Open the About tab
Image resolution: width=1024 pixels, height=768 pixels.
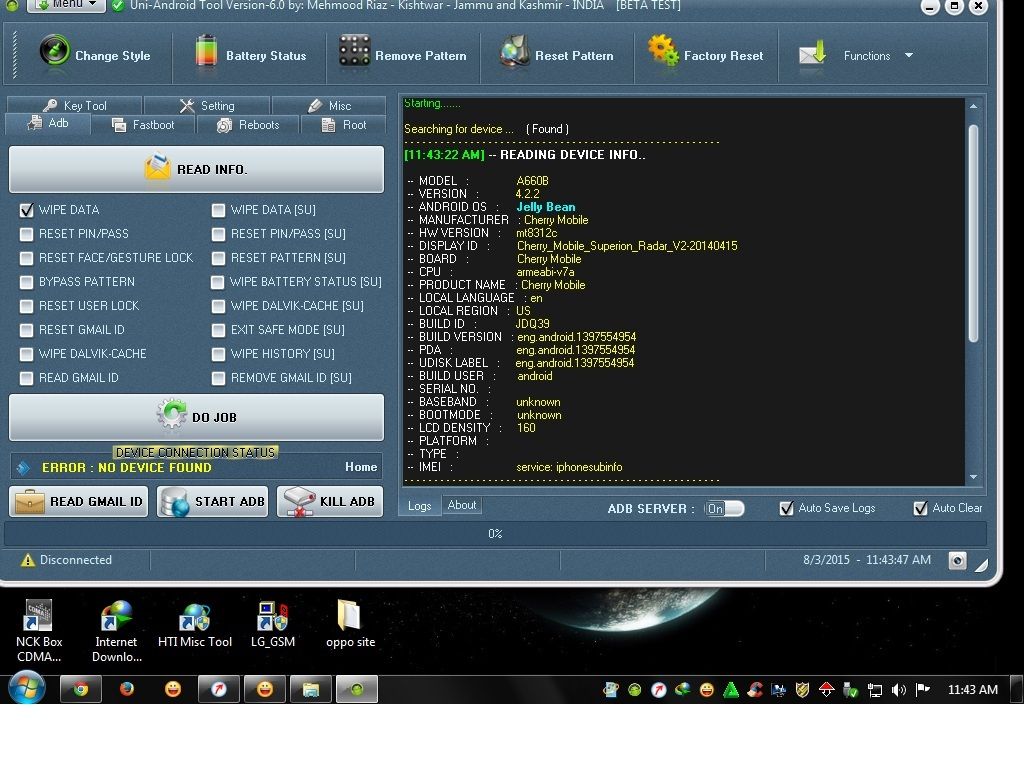point(462,505)
